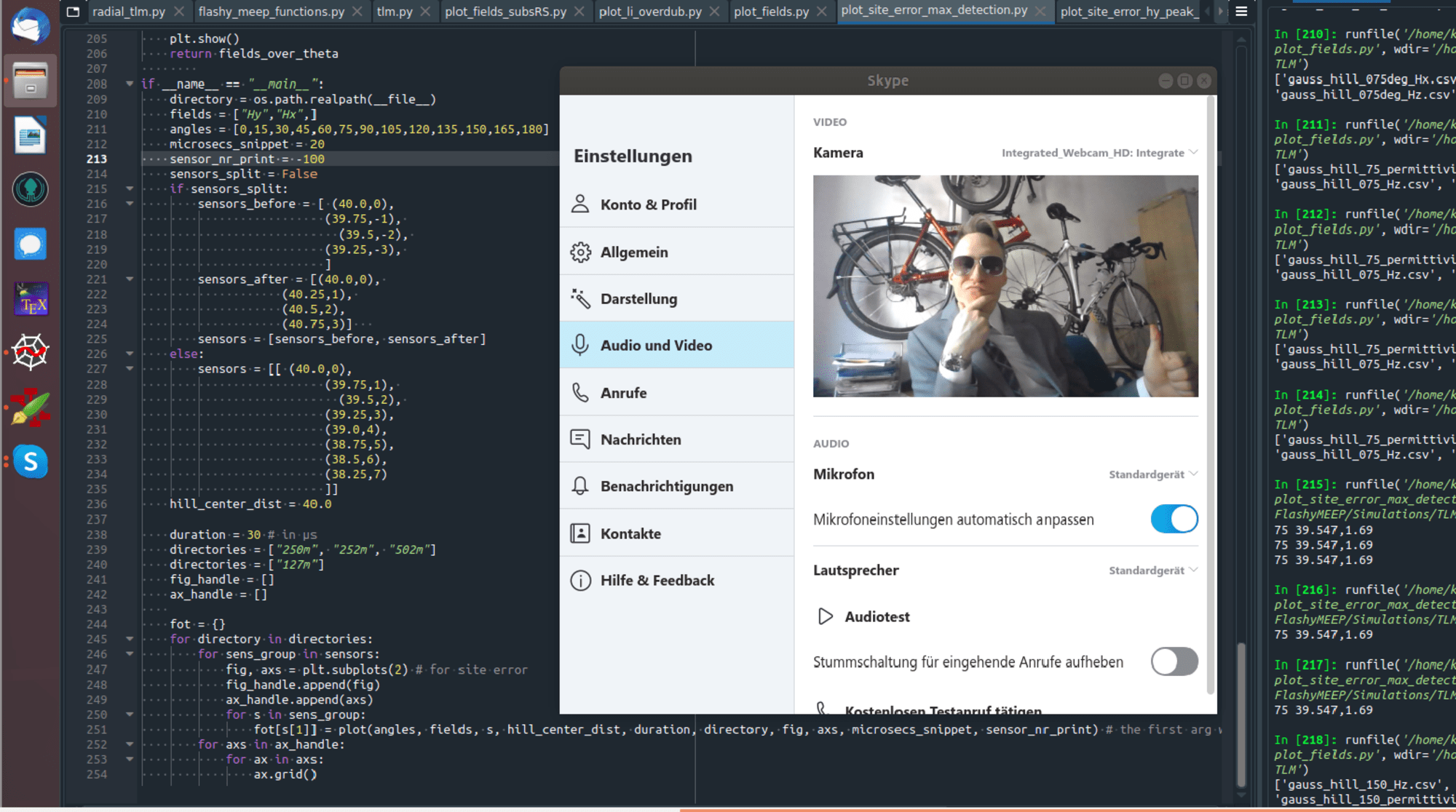The width and height of the screenshot is (1456, 812).
Task: Open the Spyder IDE dock icon
Action: pyautogui.click(x=31, y=353)
